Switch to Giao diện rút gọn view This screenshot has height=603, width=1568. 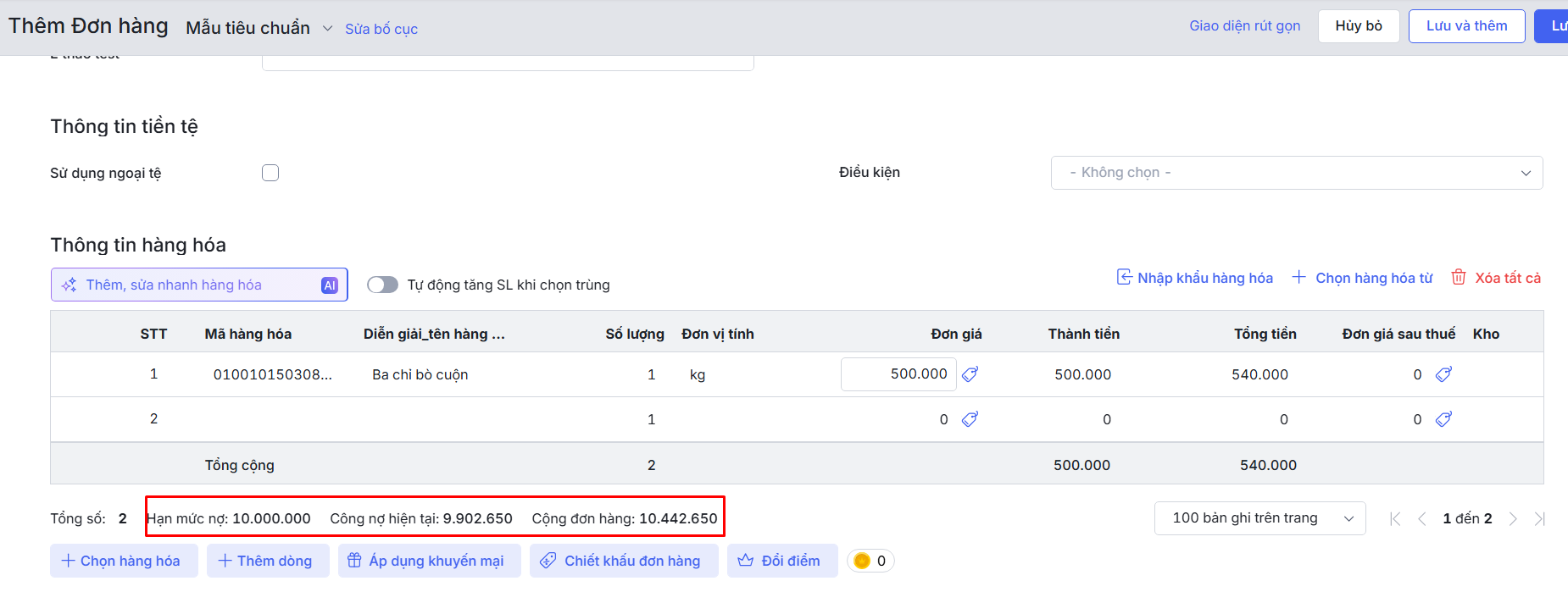tap(1244, 25)
